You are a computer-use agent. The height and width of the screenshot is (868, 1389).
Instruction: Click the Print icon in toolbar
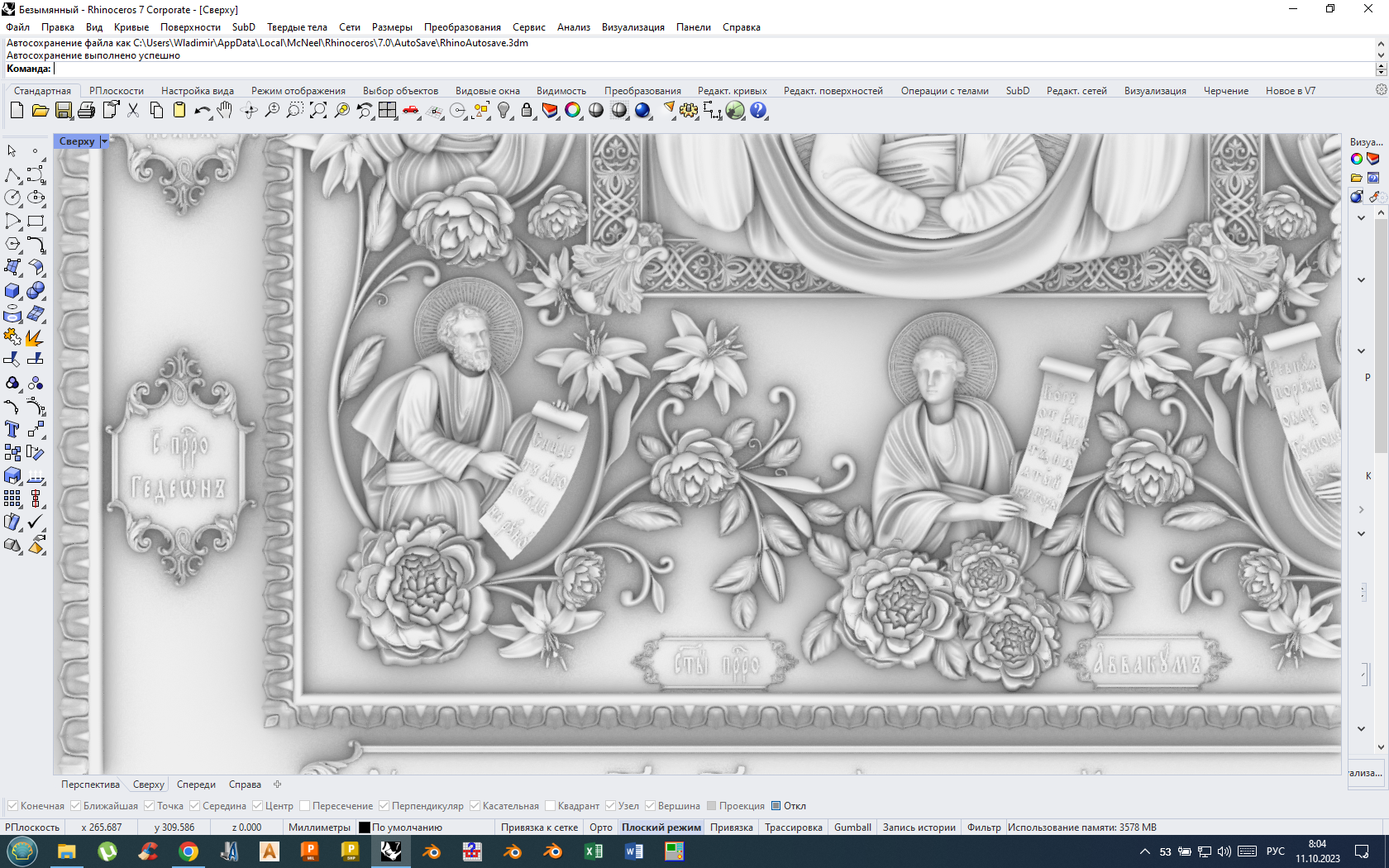(x=86, y=110)
